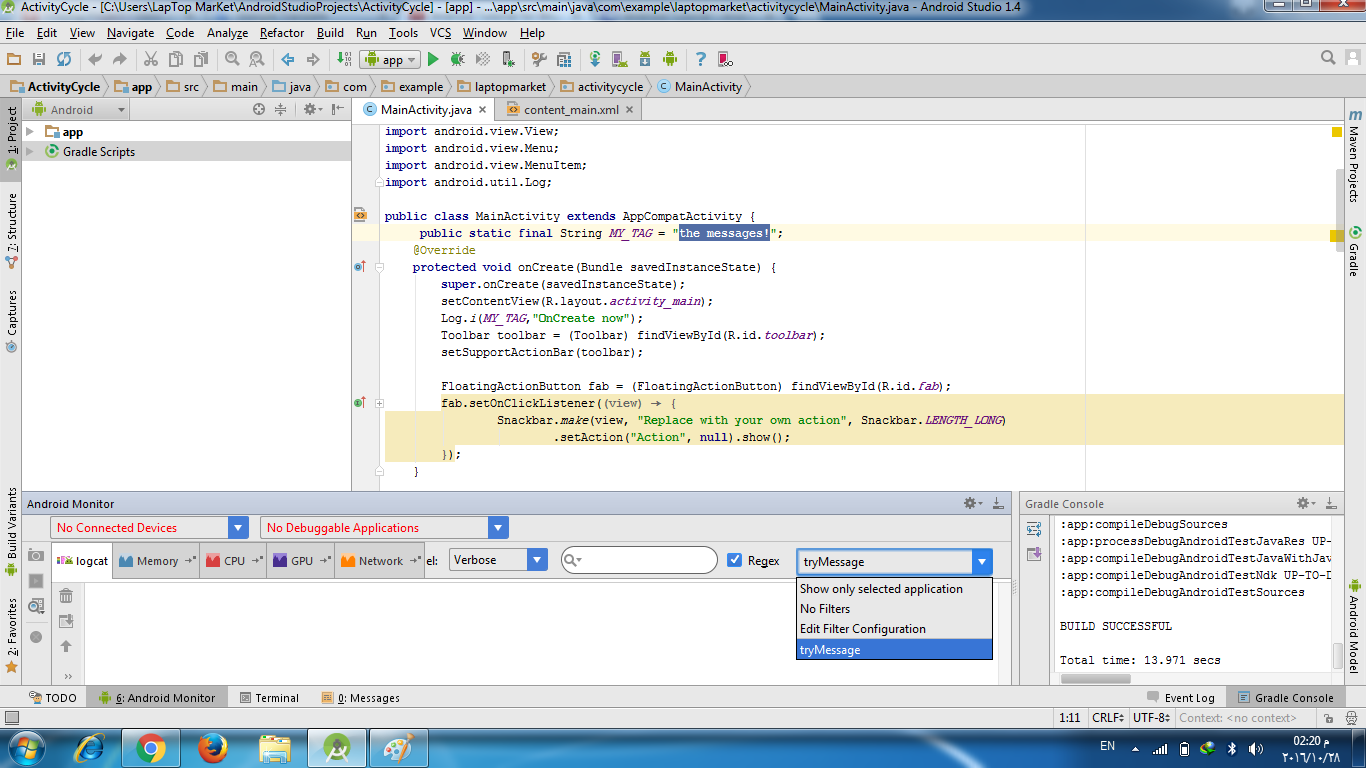Viewport: 1366px width, 768px height.
Task: Click the Synchronize toolbar icon
Action: 64,59
